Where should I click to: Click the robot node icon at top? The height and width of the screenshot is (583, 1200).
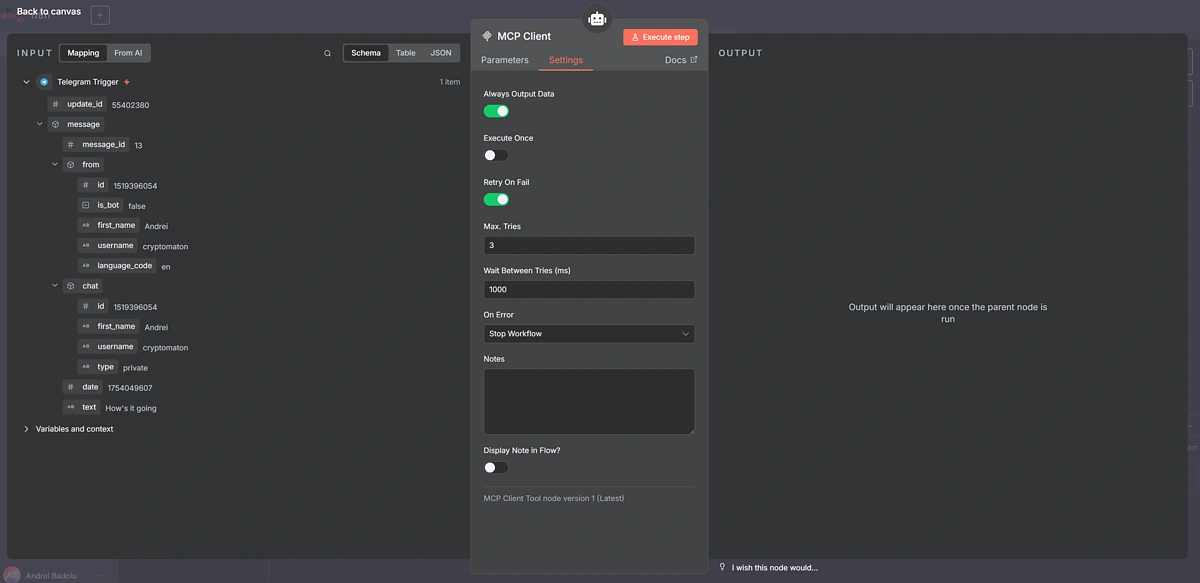[597, 18]
